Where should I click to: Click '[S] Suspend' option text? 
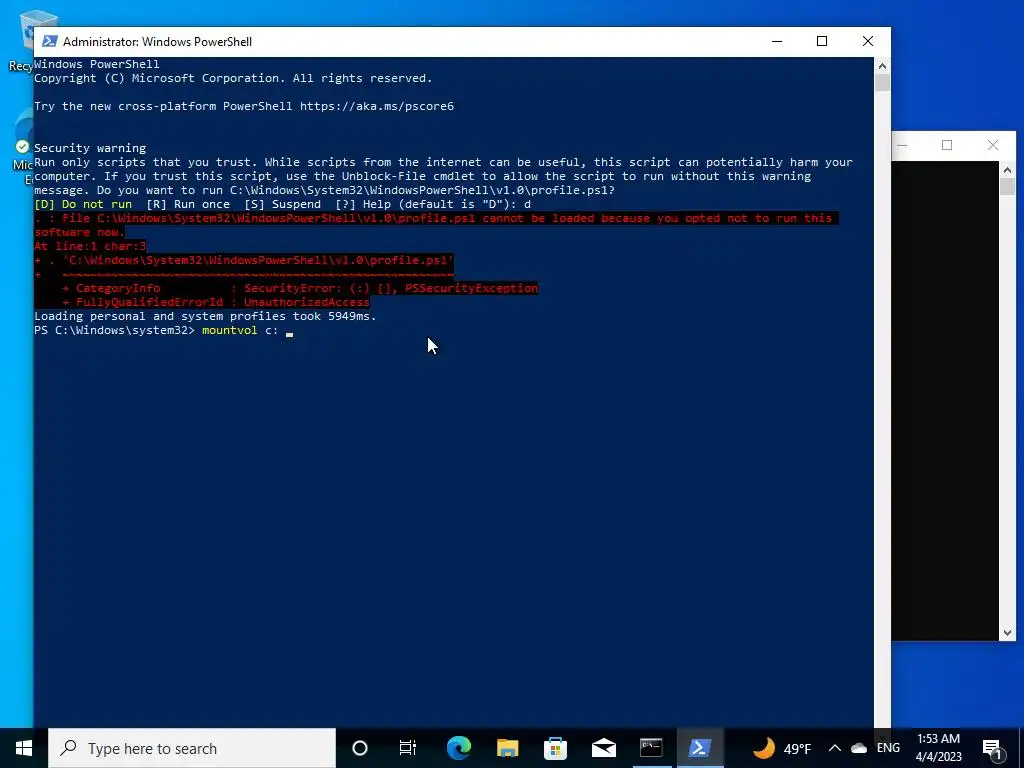tap(283, 204)
